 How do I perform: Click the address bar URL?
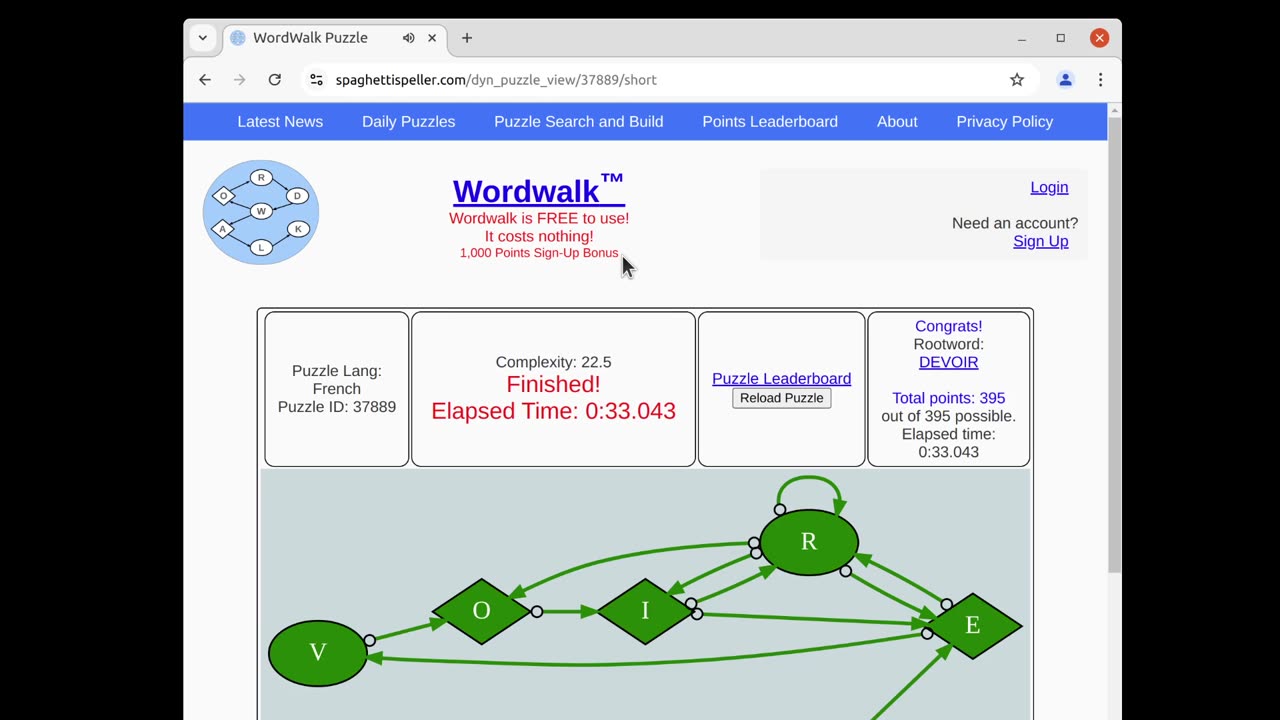click(x=496, y=80)
